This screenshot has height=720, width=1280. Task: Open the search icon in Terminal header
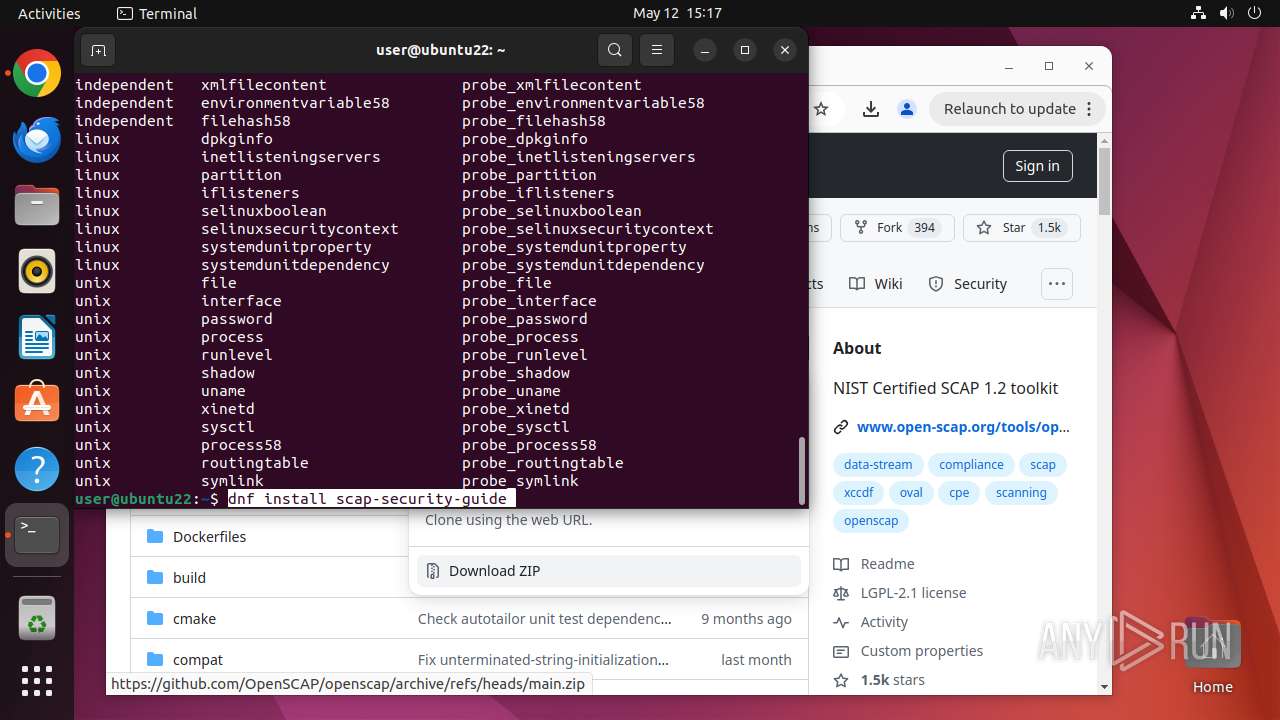[x=615, y=50]
